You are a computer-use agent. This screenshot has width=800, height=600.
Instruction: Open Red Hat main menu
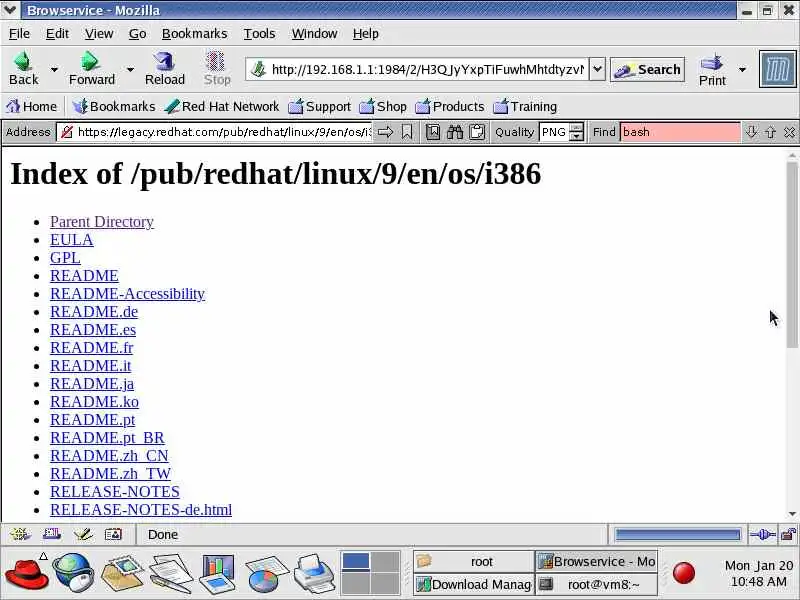point(27,573)
